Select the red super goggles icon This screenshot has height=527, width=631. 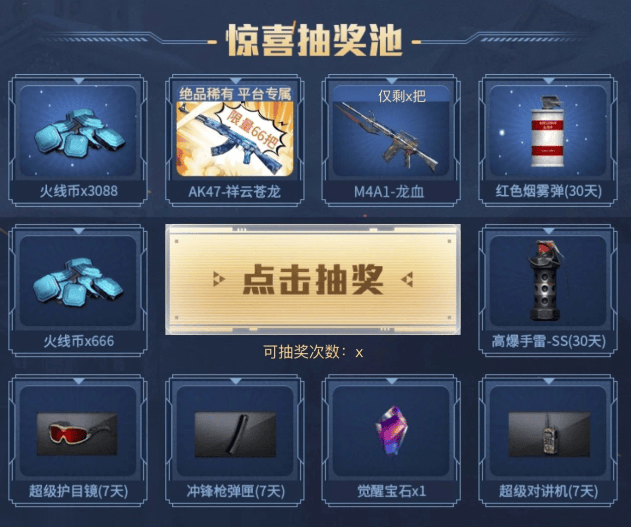pyautogui.click(x=77, y=434)
